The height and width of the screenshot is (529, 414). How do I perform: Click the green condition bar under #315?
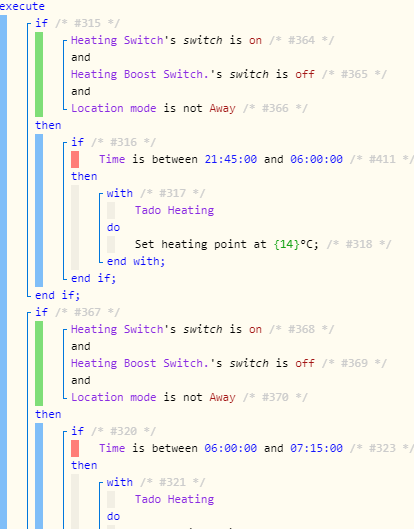point(39,74)
